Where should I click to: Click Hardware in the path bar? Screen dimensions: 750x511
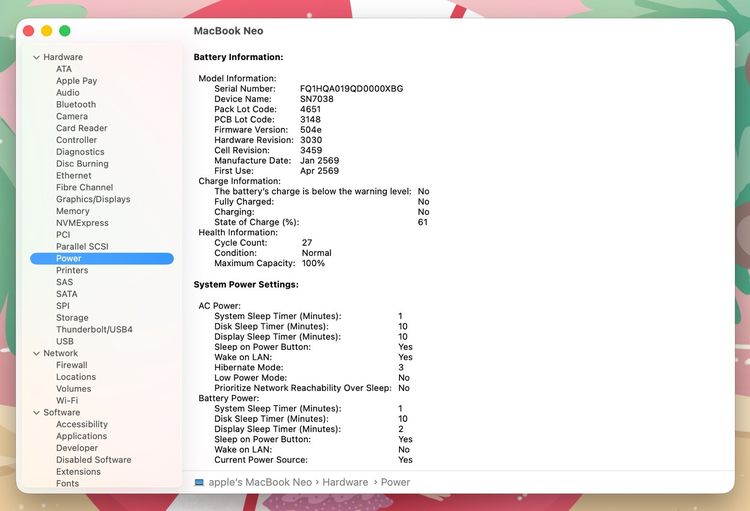345,482
